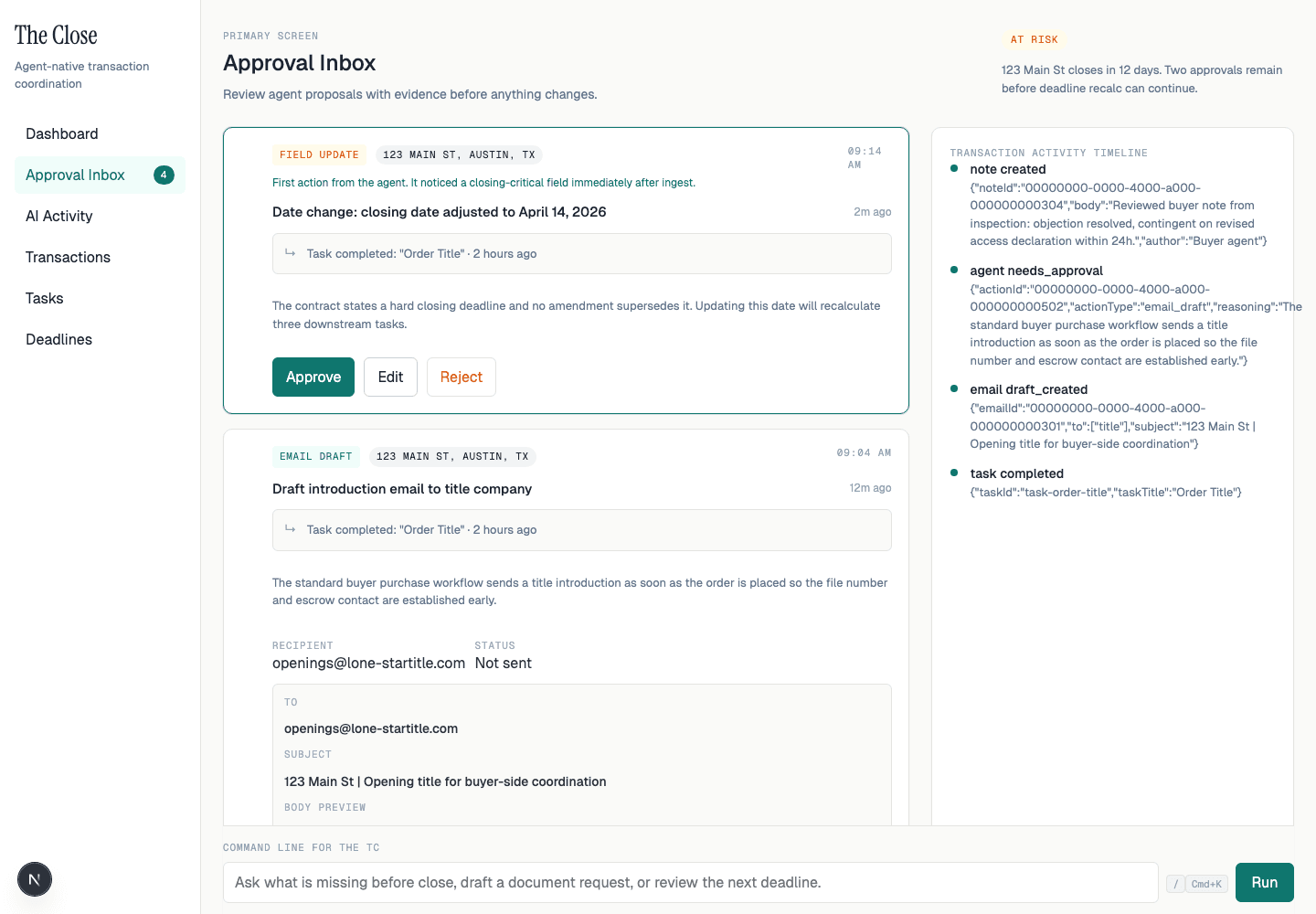Click the agent needs_approval timeline dot
The height and width of the screenshot is (914, 1316).
pyautogui.click(x=956, y=271)
